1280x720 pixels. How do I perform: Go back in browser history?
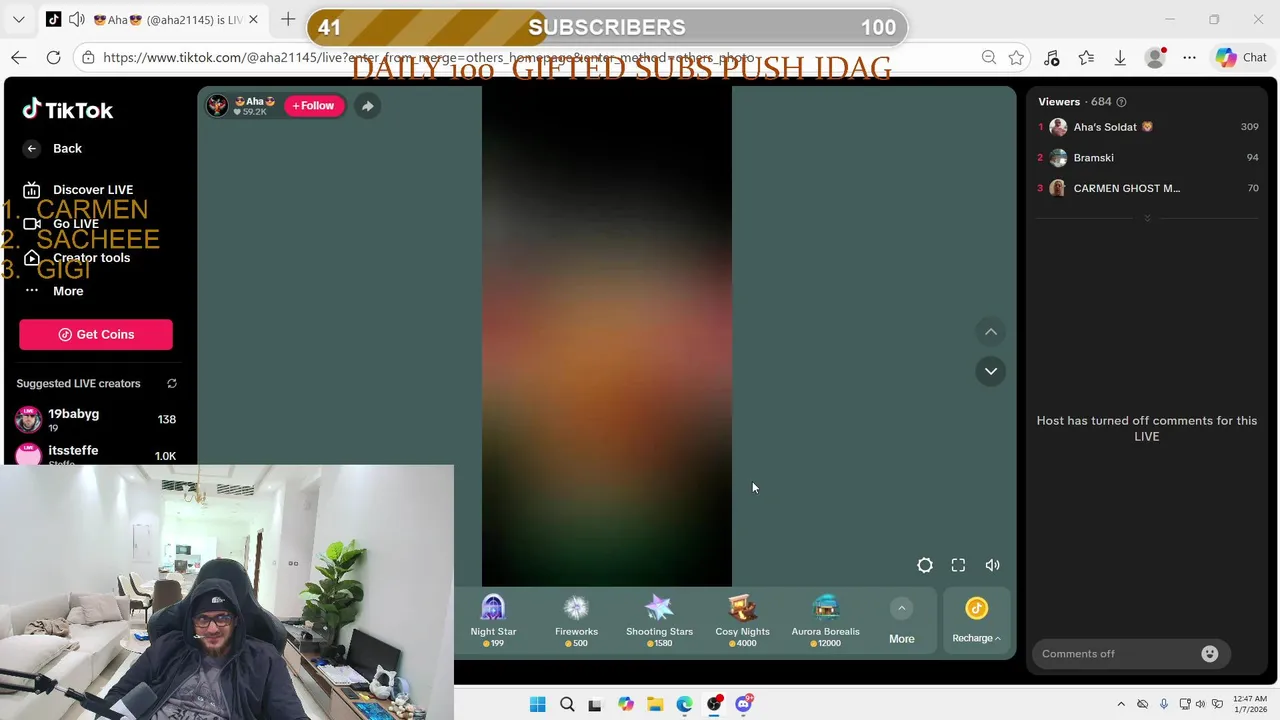19,58
